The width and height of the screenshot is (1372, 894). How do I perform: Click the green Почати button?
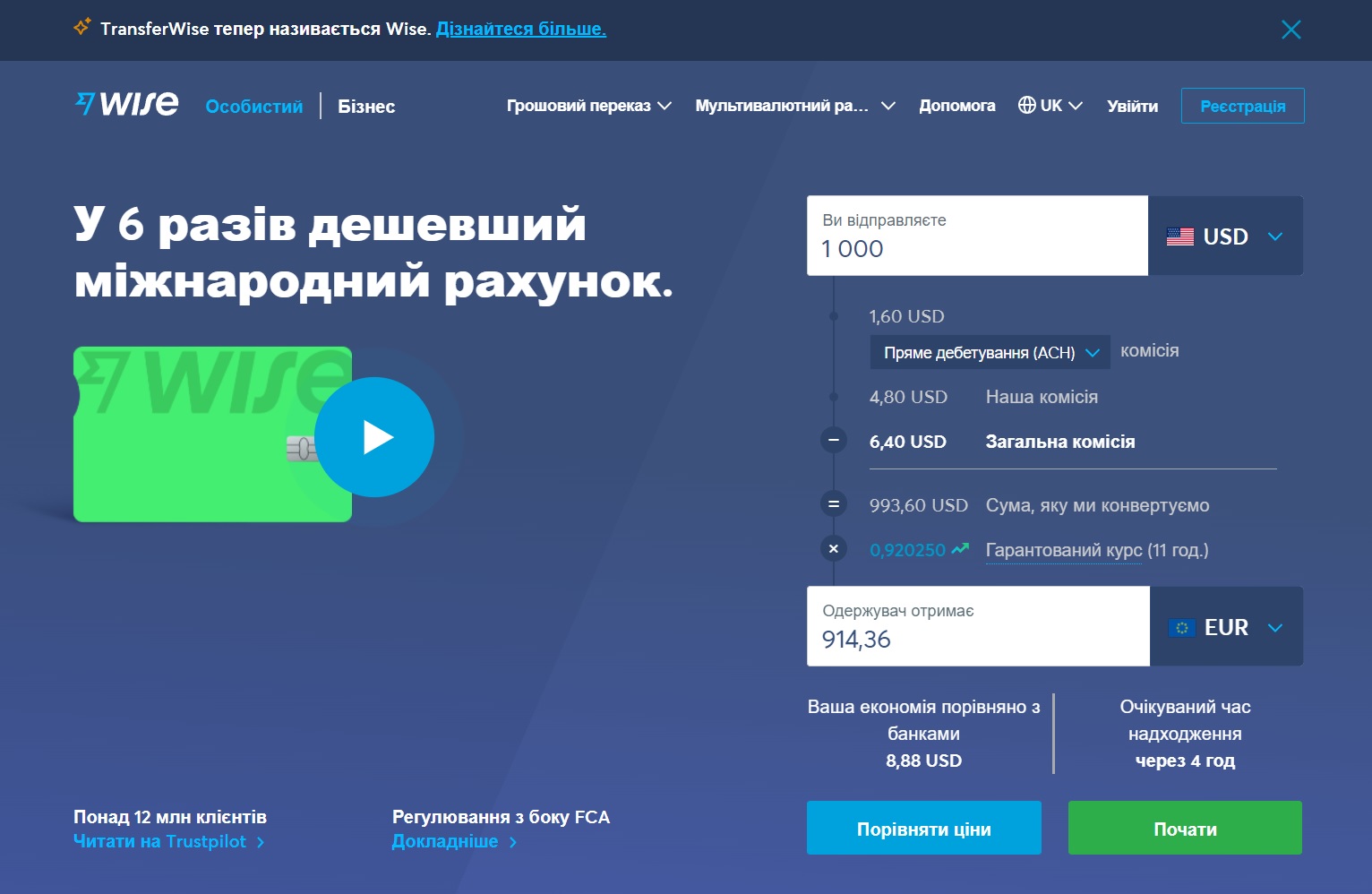point(1185,829)
